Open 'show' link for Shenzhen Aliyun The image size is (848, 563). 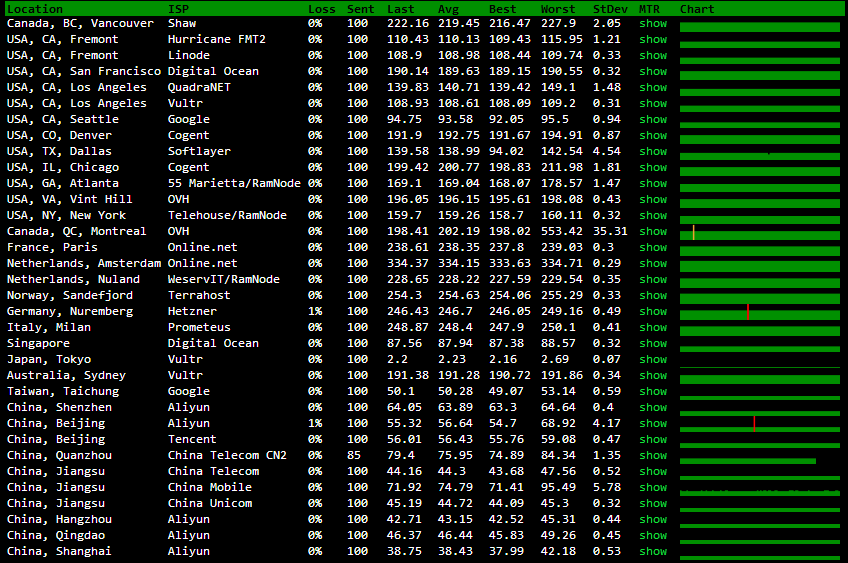pyautogui.click(x=653, y=407)
